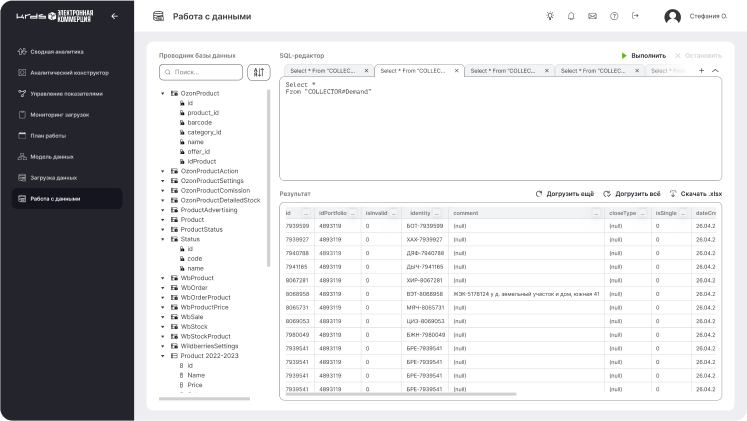The height and width of the screenshot is (421, 747).
Task: Collapse the SQL editor using the chevron
Action: (x=715, y=71)
